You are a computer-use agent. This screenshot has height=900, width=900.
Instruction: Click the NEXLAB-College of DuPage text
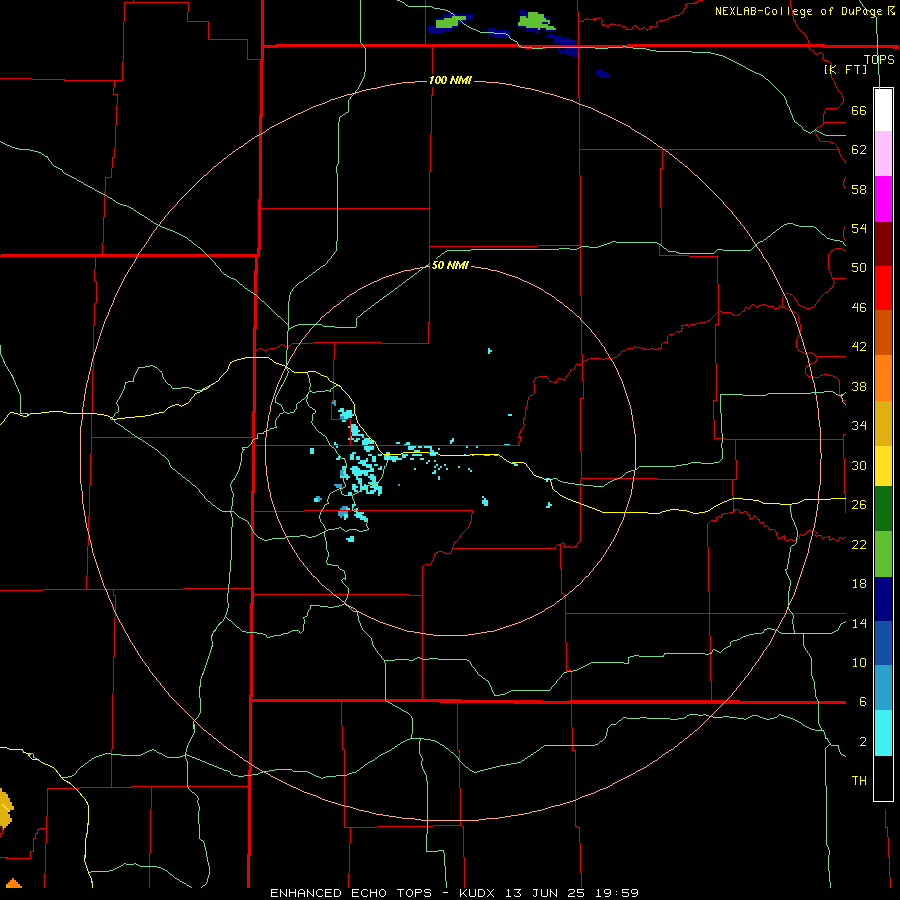click(800, 11)
